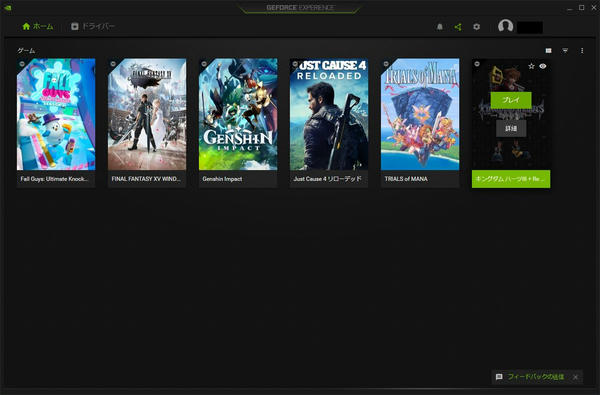600x395 pixels.
Task: Click the gray 詳細 button
Action: click(x=511, y=129)
